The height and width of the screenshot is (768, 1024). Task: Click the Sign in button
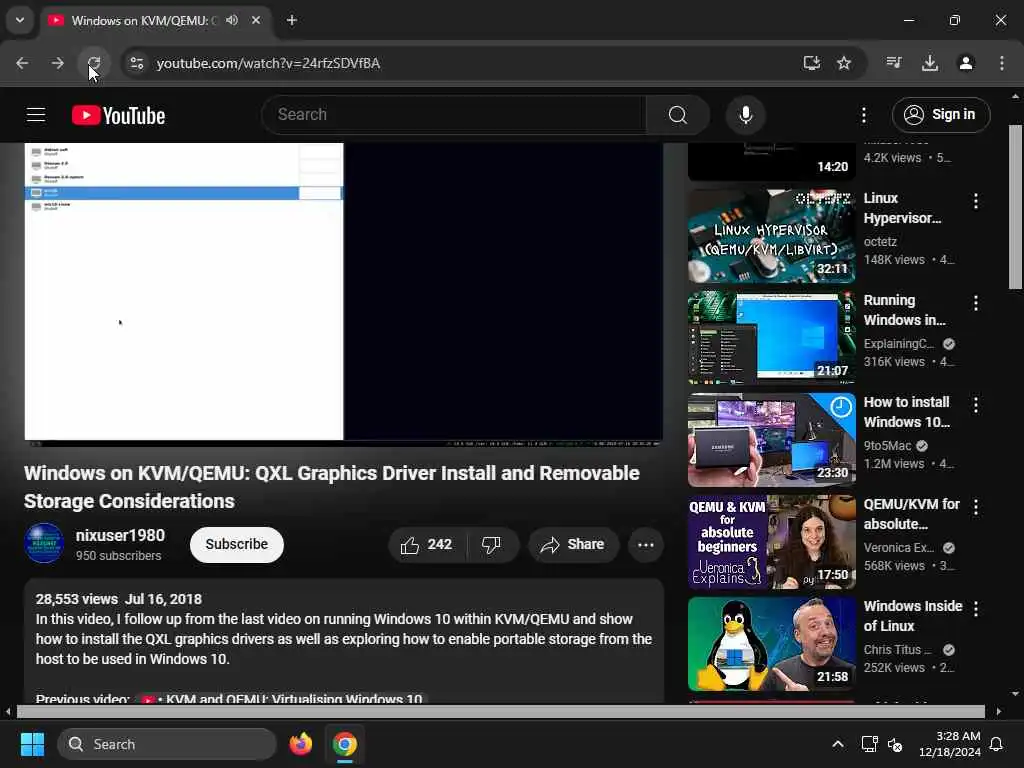click(x=941, y=115)
